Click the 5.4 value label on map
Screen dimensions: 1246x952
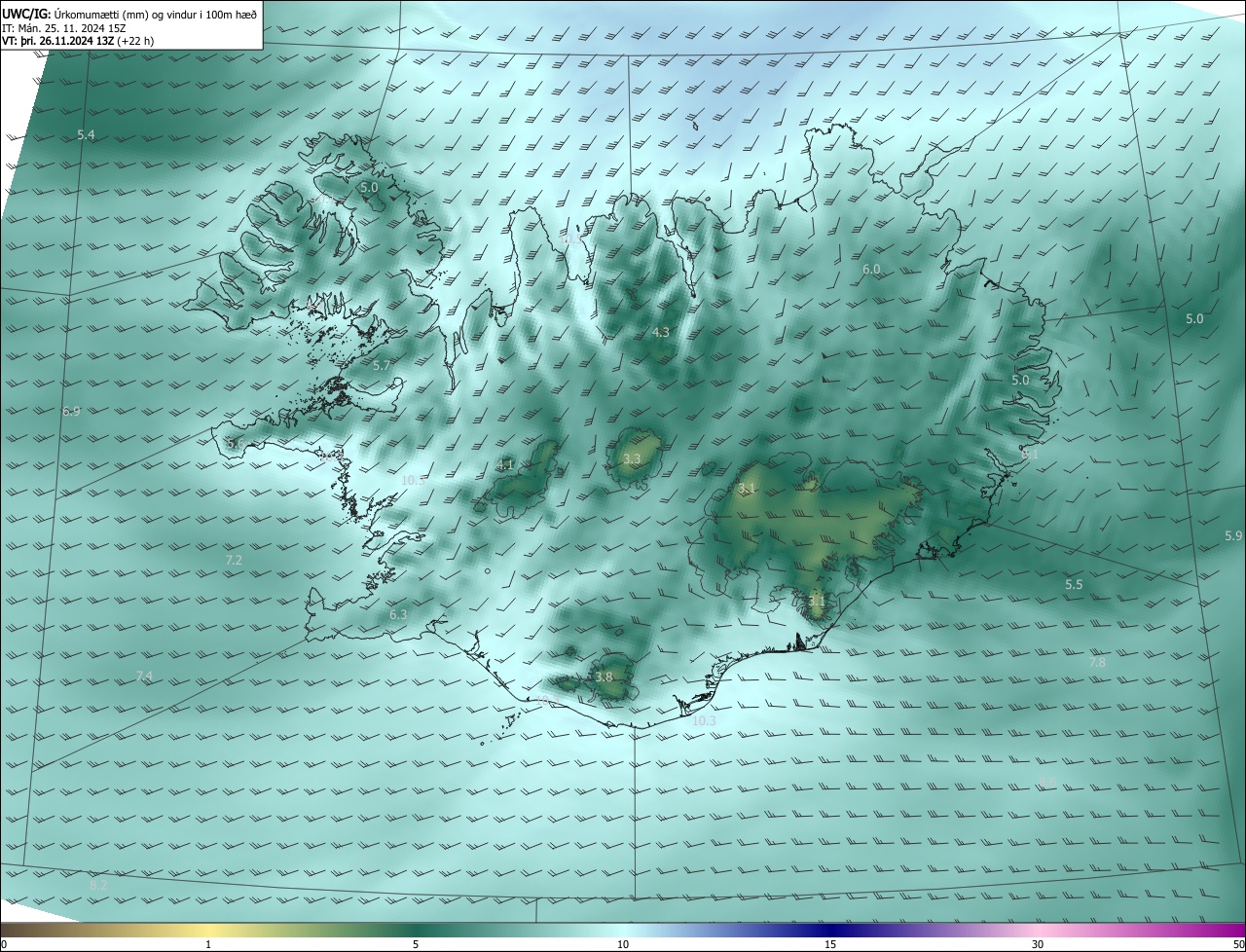(86, 134)
